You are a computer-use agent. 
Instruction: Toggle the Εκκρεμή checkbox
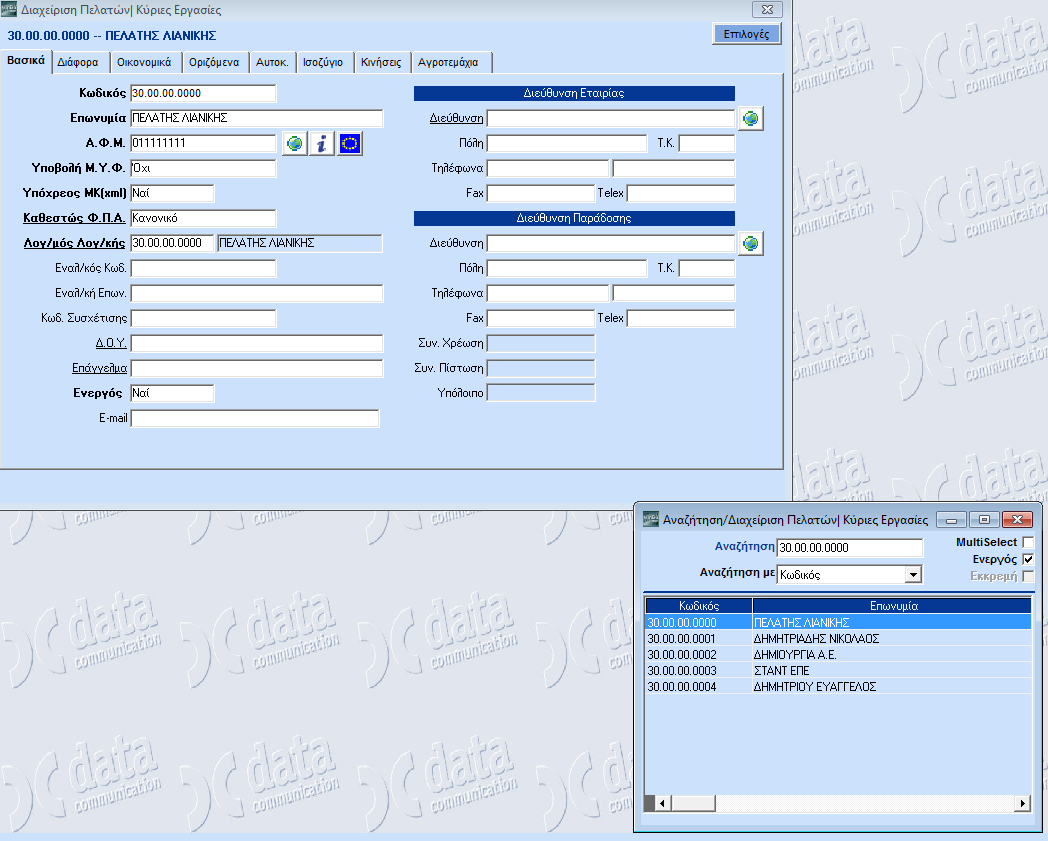[1028, 576]
